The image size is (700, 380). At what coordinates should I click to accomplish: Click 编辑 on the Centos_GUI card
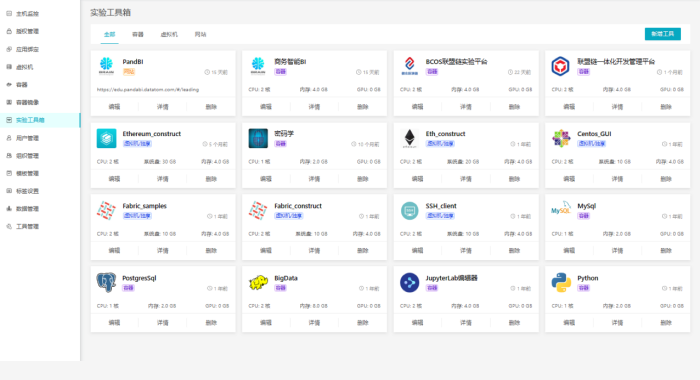tap(569, 179)
